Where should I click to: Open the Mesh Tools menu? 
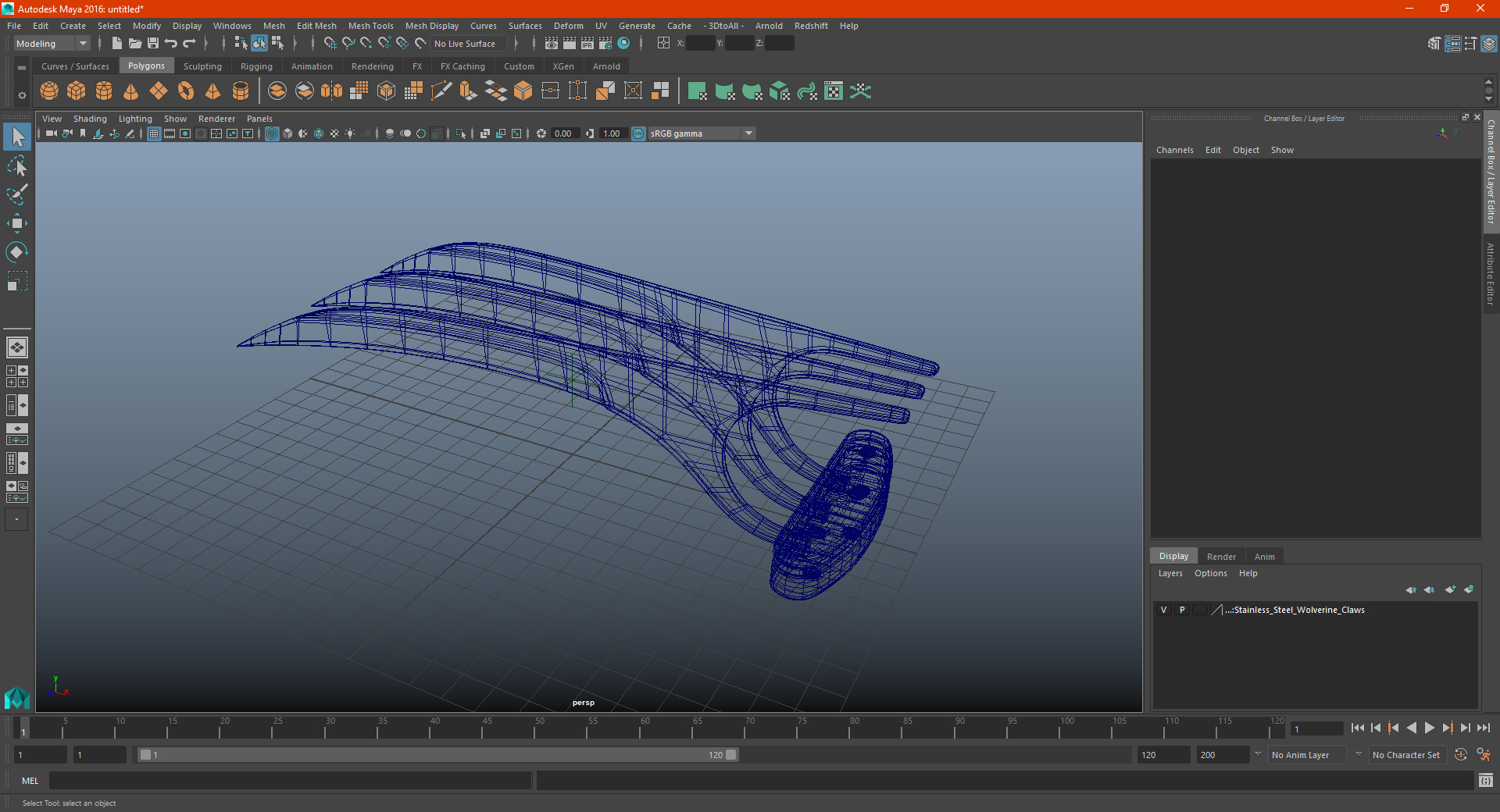tap(370, 26)
